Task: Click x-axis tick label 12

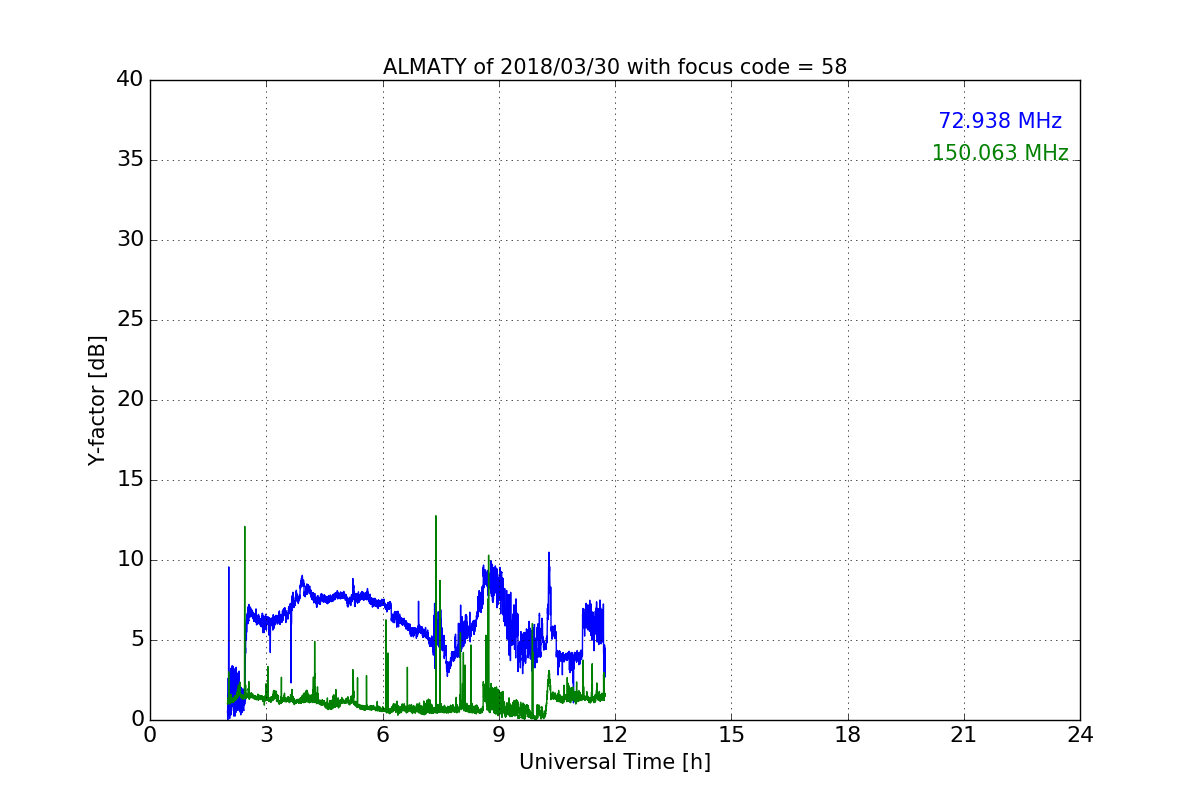Action: (x=615, y=735)
